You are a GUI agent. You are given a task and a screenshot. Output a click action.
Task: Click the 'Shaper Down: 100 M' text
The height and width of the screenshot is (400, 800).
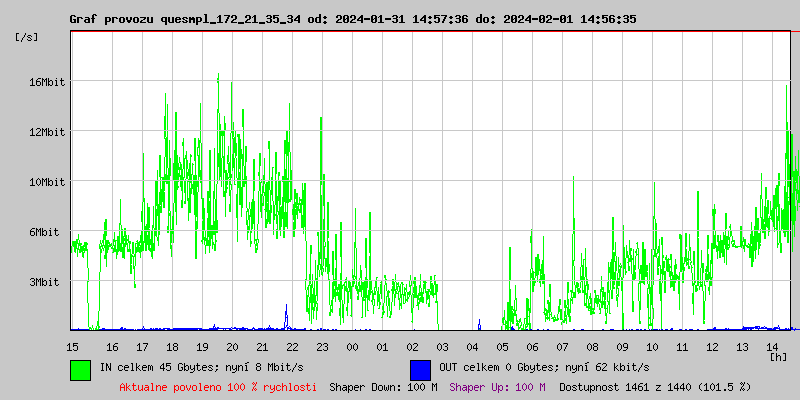(383, 387)
